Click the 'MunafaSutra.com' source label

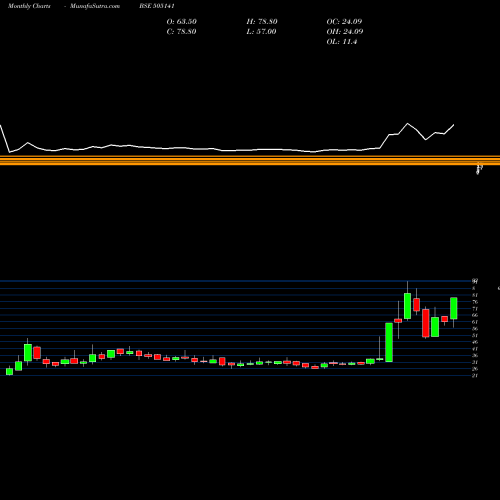(95, 6)
